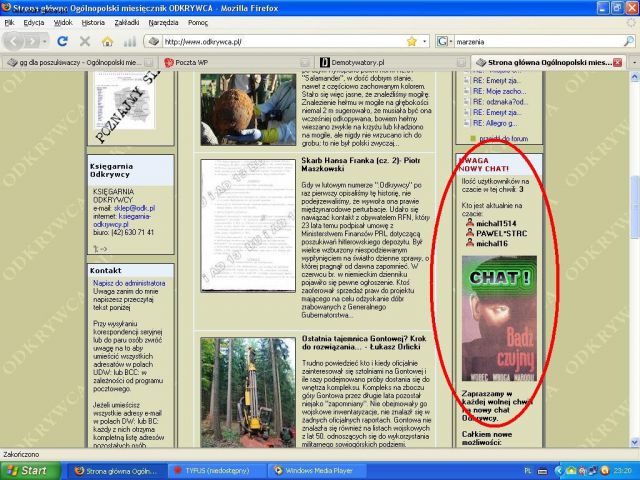Open the Narzędzia menu
640x480 pixels.
pyautogui.click(x=163, y=23)
